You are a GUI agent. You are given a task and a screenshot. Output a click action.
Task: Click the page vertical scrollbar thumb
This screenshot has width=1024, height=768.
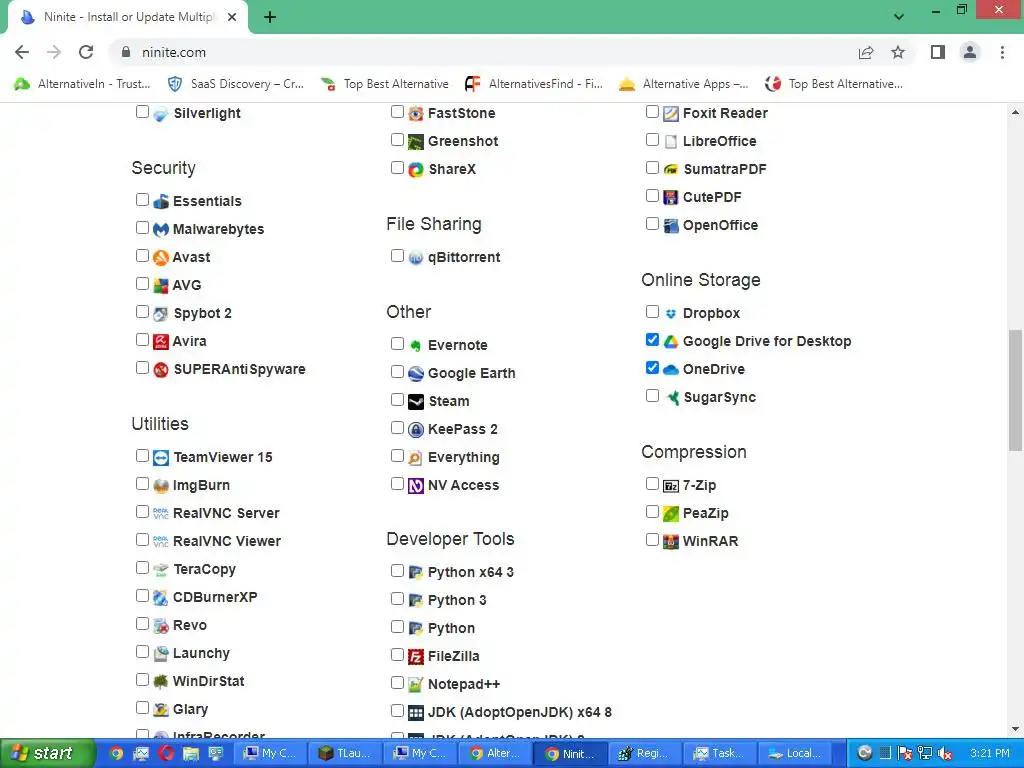tap(1015, 390)
